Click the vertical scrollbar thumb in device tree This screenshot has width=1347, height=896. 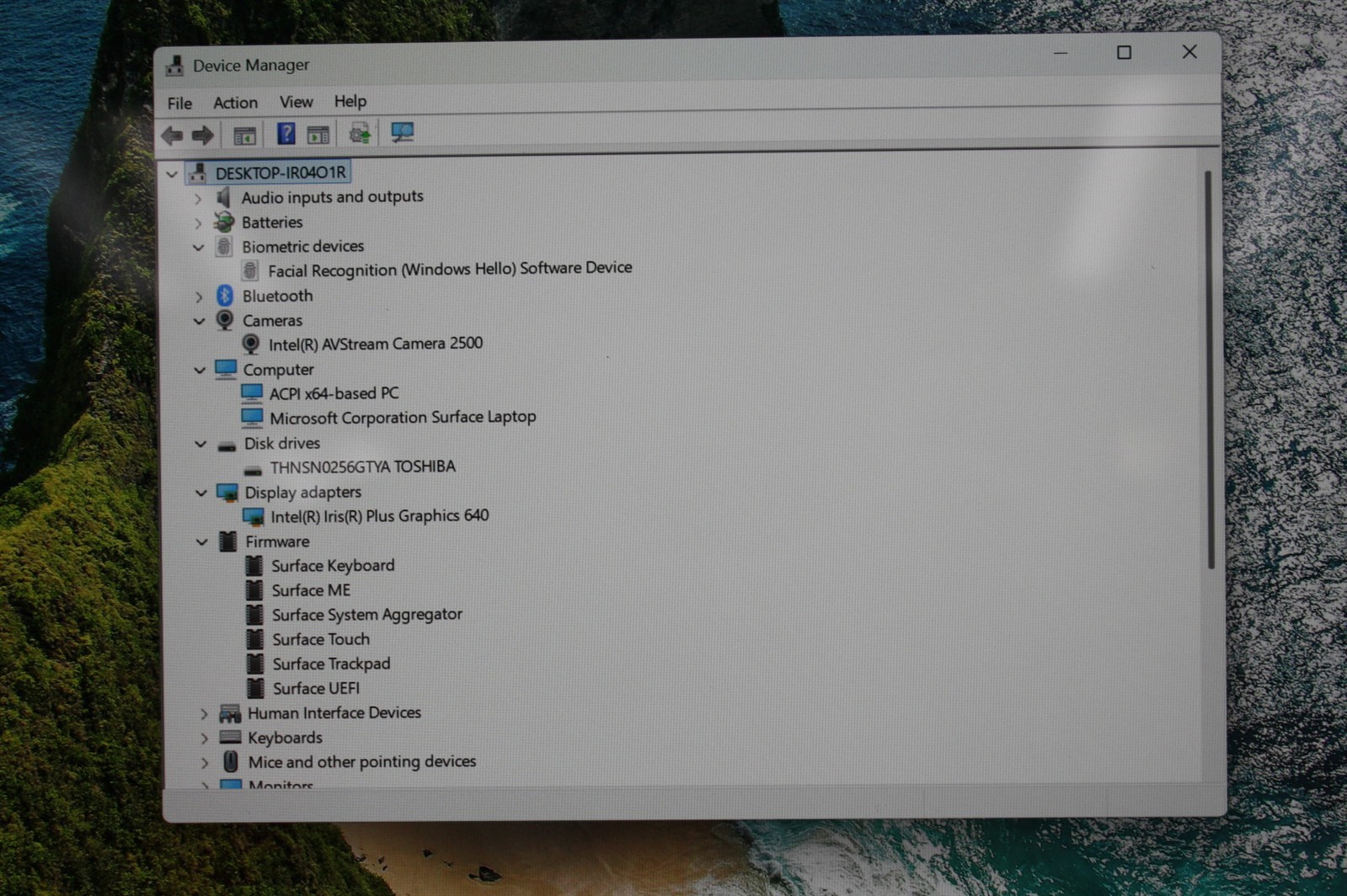point(1209,369)
